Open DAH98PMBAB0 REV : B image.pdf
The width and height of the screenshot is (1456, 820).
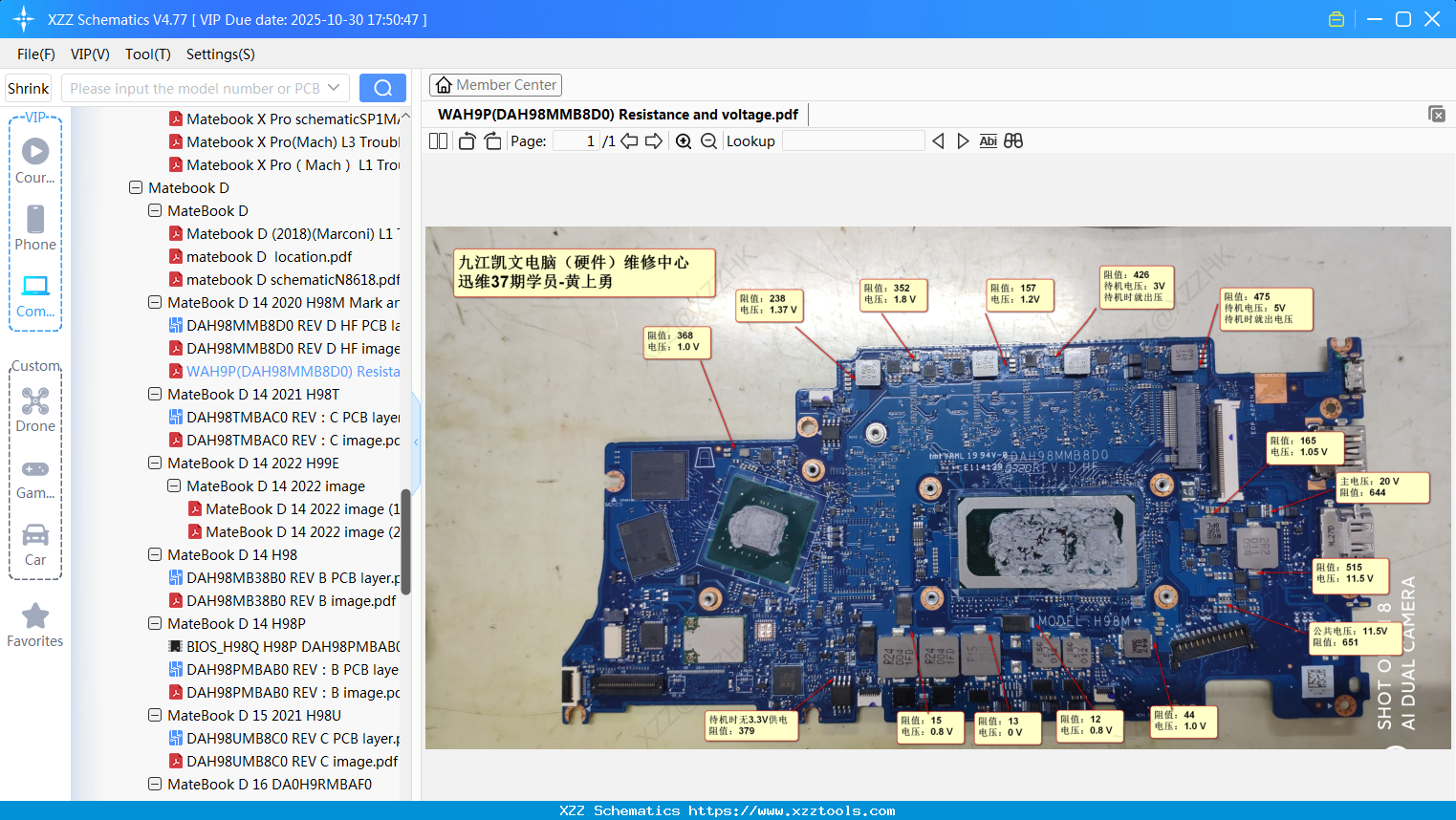(x=284, y=693)
